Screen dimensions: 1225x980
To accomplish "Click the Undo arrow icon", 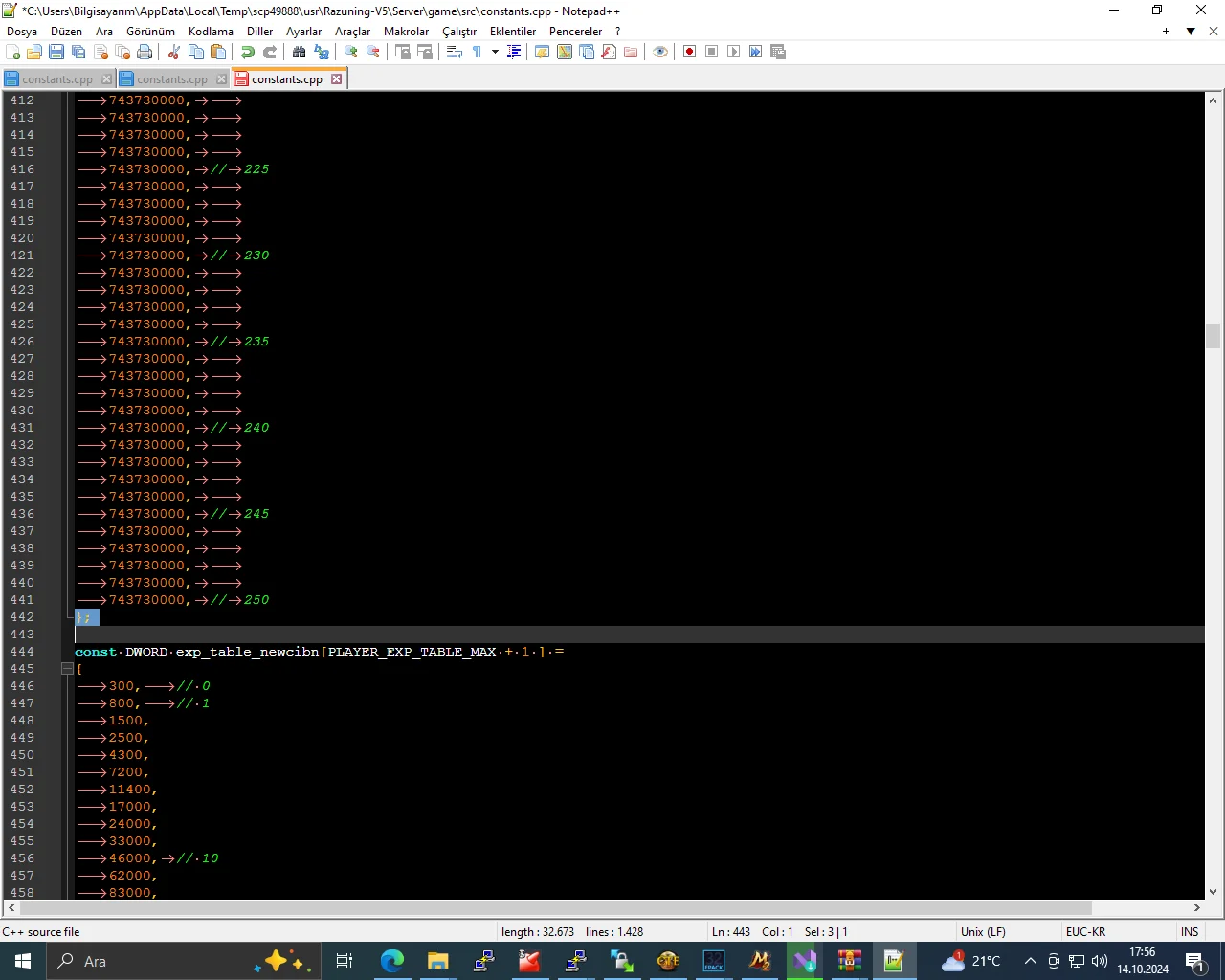I will pyautogui.click(x=248, y=52).
